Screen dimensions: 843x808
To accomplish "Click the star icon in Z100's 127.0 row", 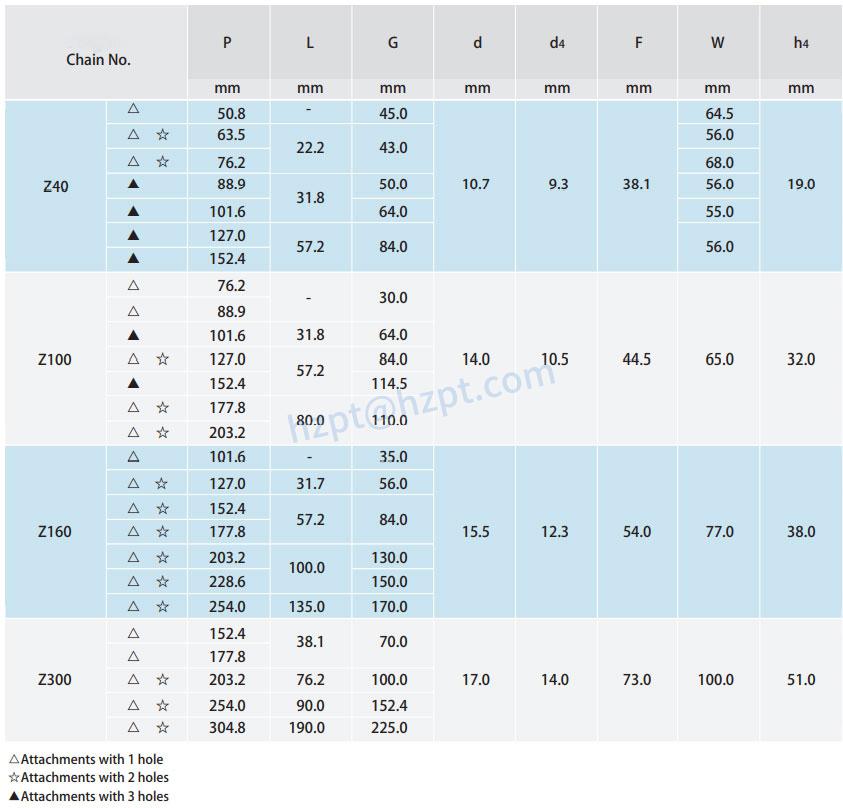I will click(163, 359).
